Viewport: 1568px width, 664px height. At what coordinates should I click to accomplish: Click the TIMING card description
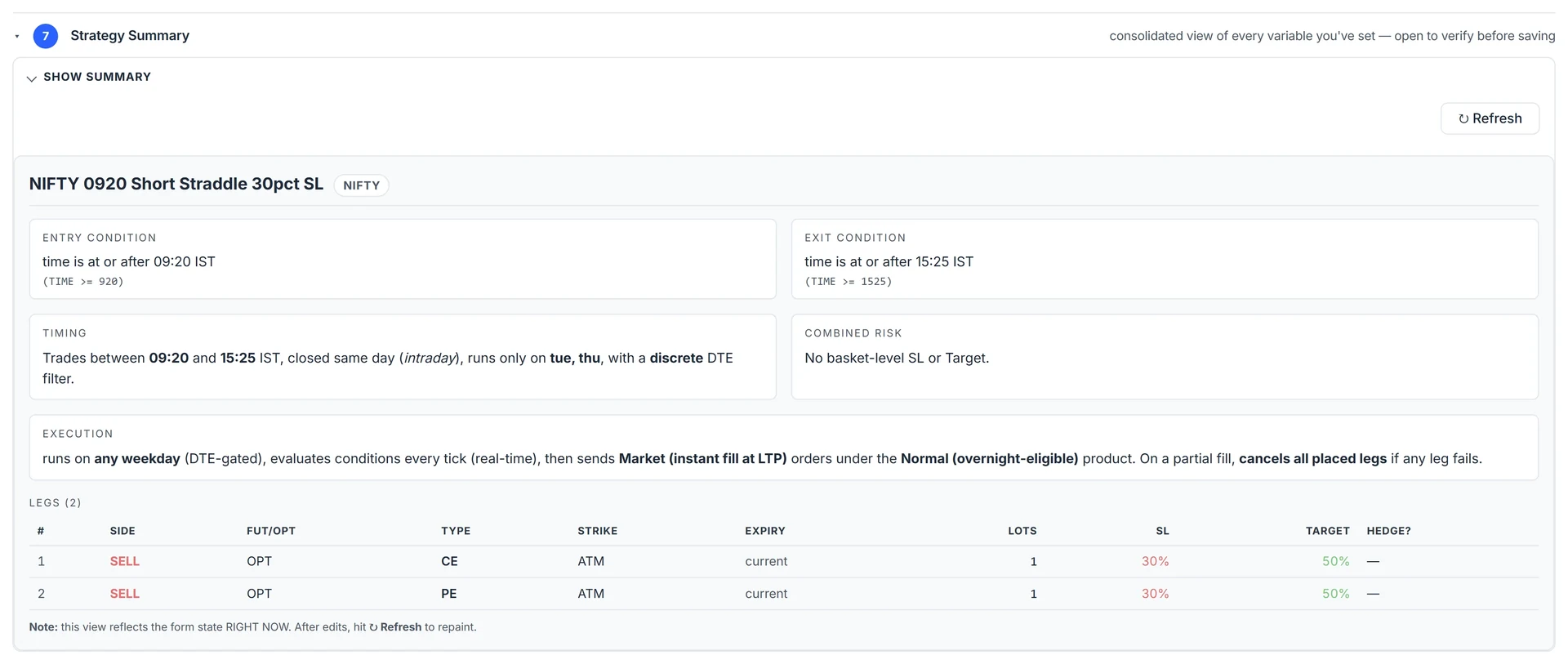[388, 368]
